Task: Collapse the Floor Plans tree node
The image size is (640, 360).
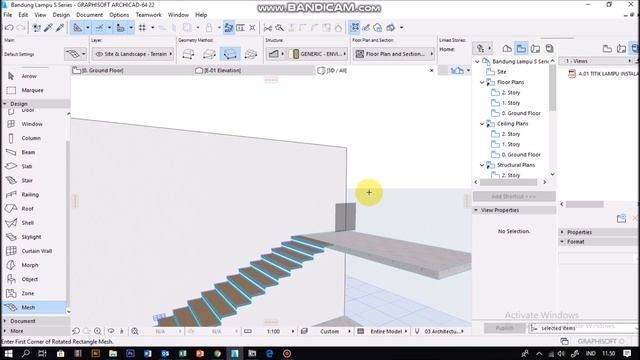Action: pyautogui.click(x=482, y=82)
